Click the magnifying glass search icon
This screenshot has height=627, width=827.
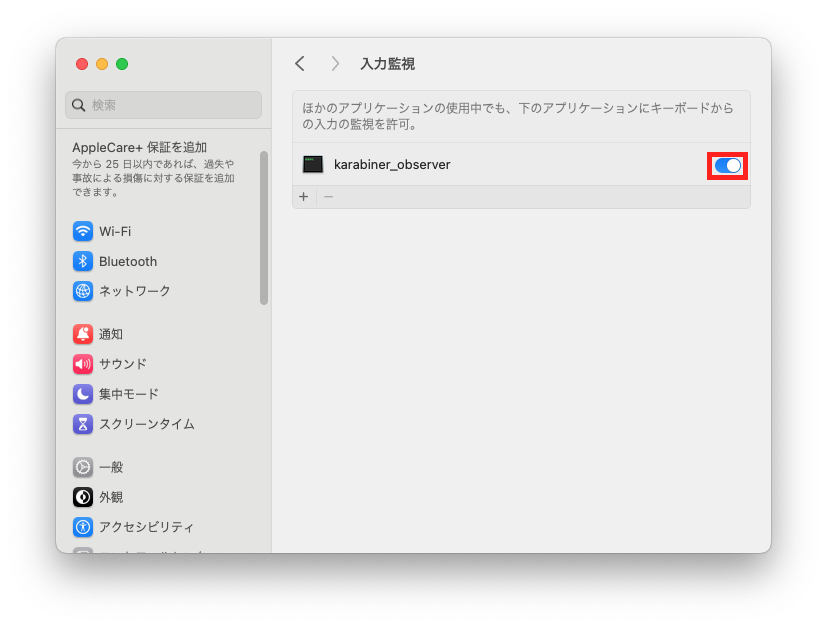click(79, 105)
